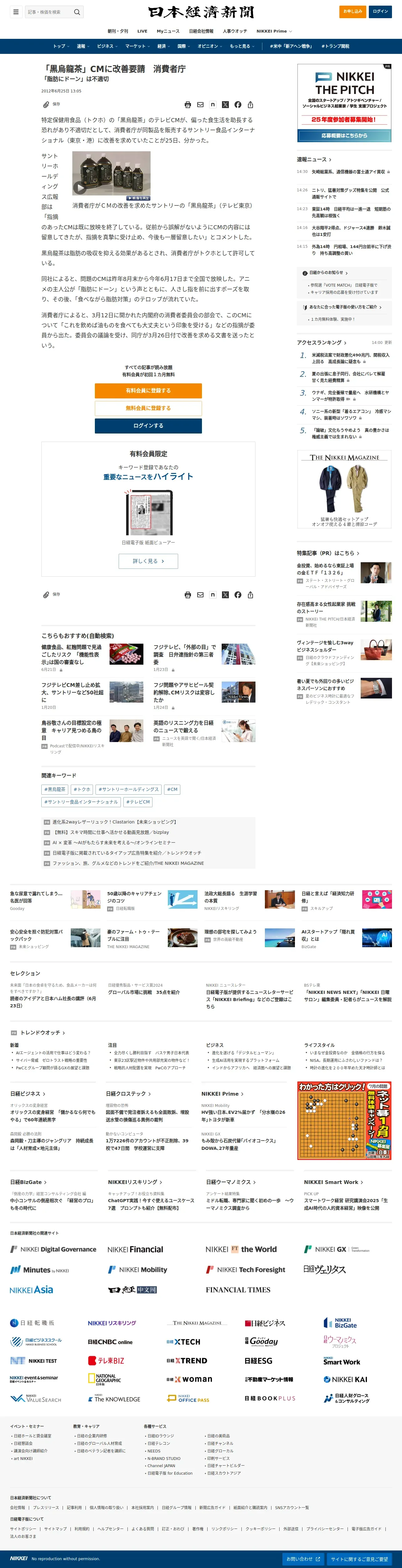
Task: Expand the もっと見る dropdown menu
Action: (242, 46)
